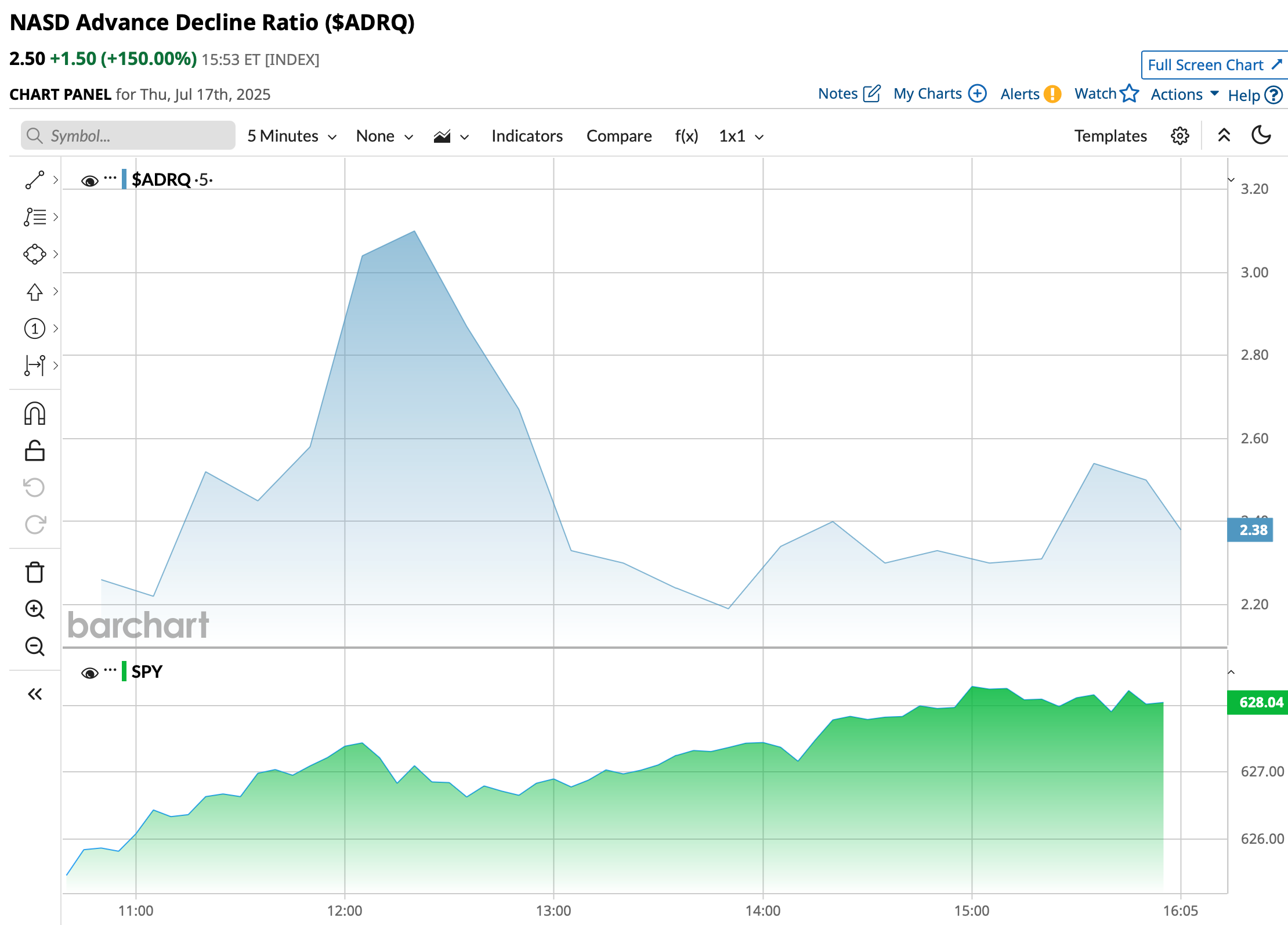Open the Compare menu
Viewport: 1288px width, 925px height.
tap(618, 136)
